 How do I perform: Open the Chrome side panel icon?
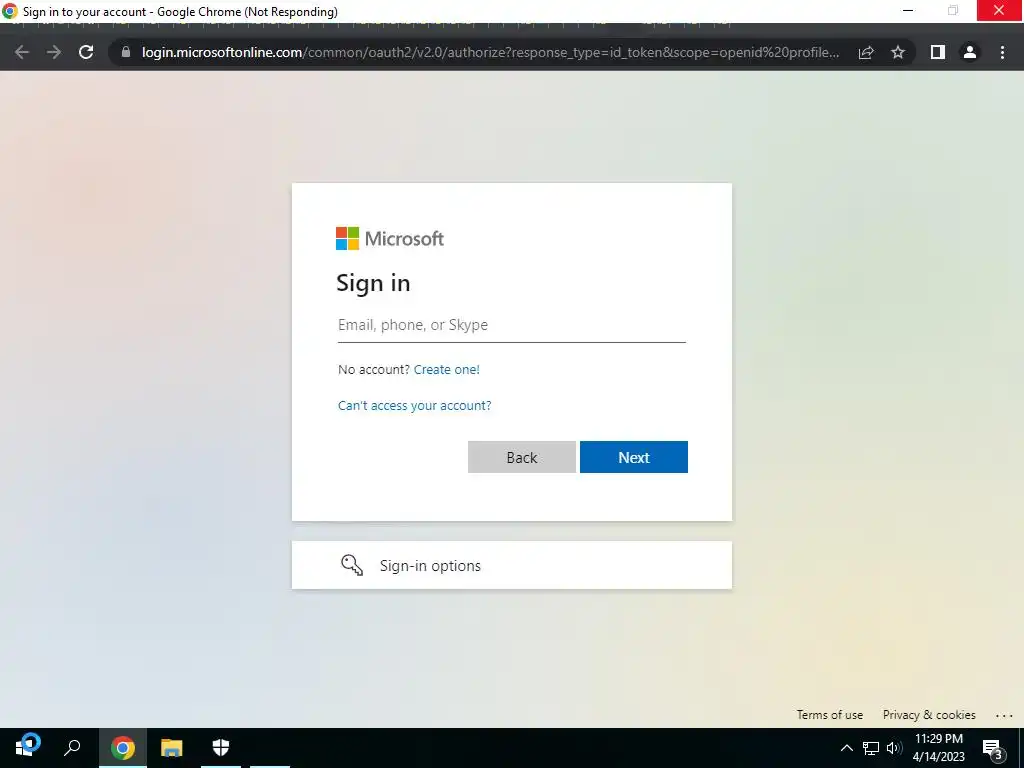click(938, 52)
